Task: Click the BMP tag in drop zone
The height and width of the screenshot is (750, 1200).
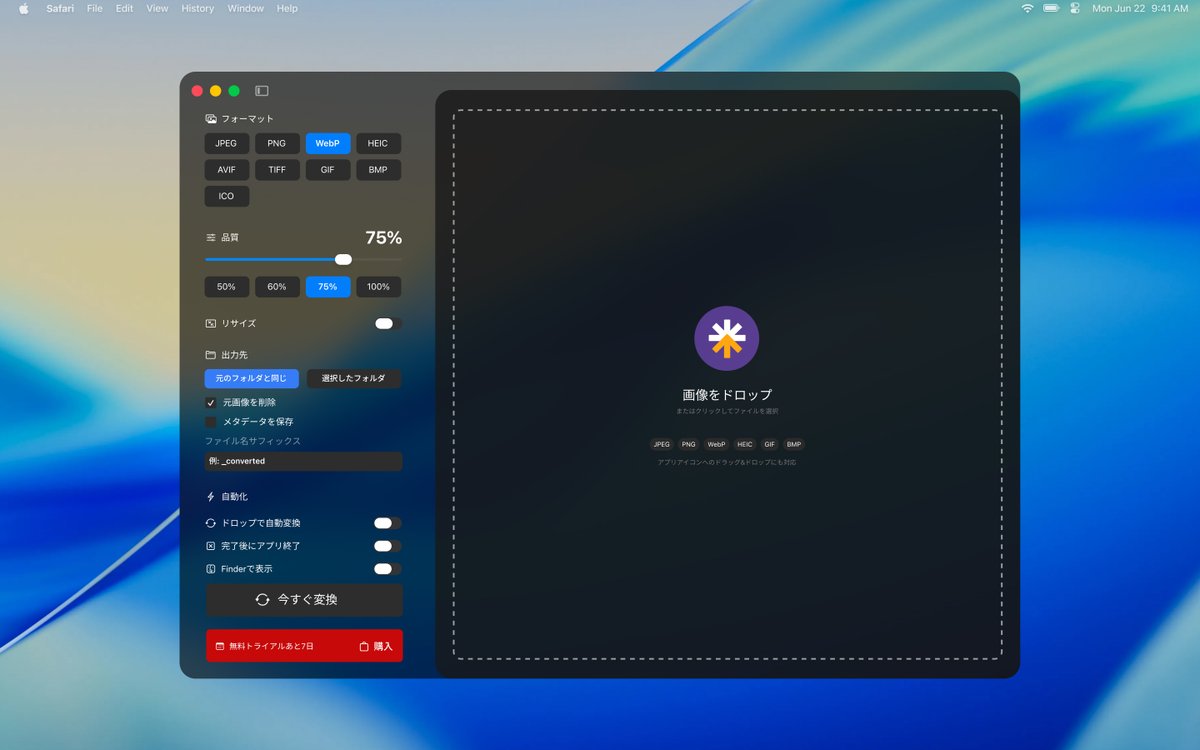Action: (x=793, y=444)
